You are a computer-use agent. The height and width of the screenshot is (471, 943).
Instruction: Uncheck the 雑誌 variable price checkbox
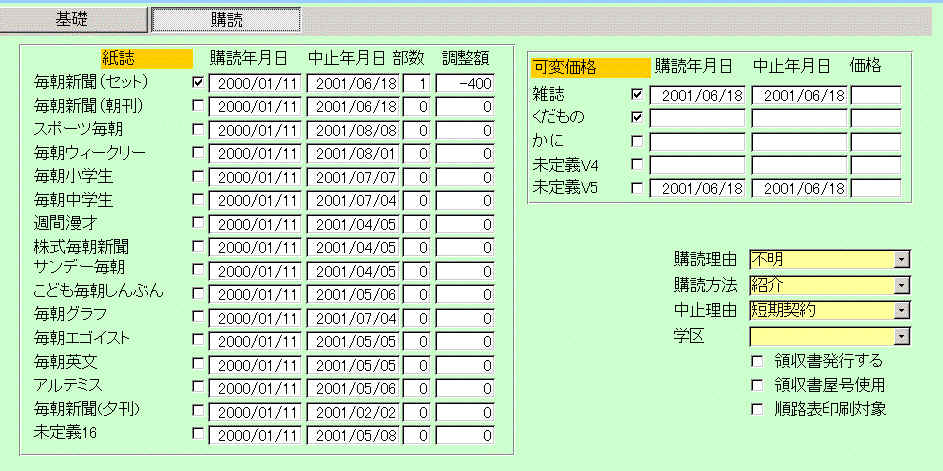(637, 94)
